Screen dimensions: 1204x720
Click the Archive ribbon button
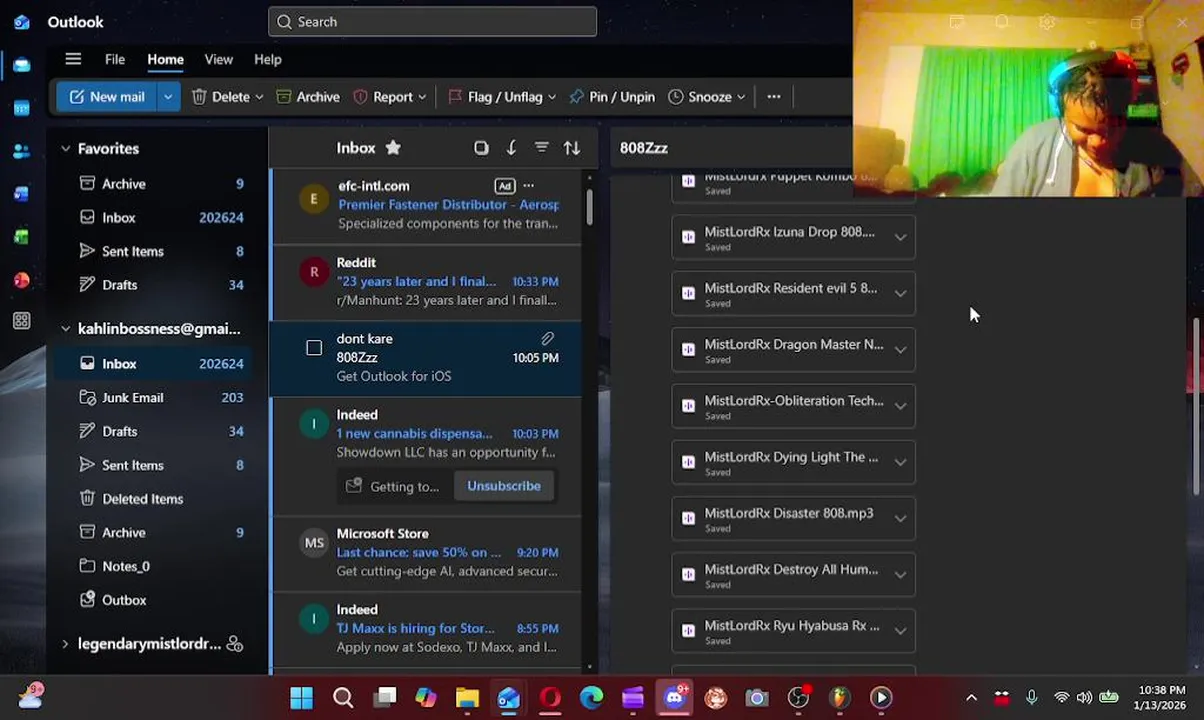pyautogui.click(x=308, y=97)
